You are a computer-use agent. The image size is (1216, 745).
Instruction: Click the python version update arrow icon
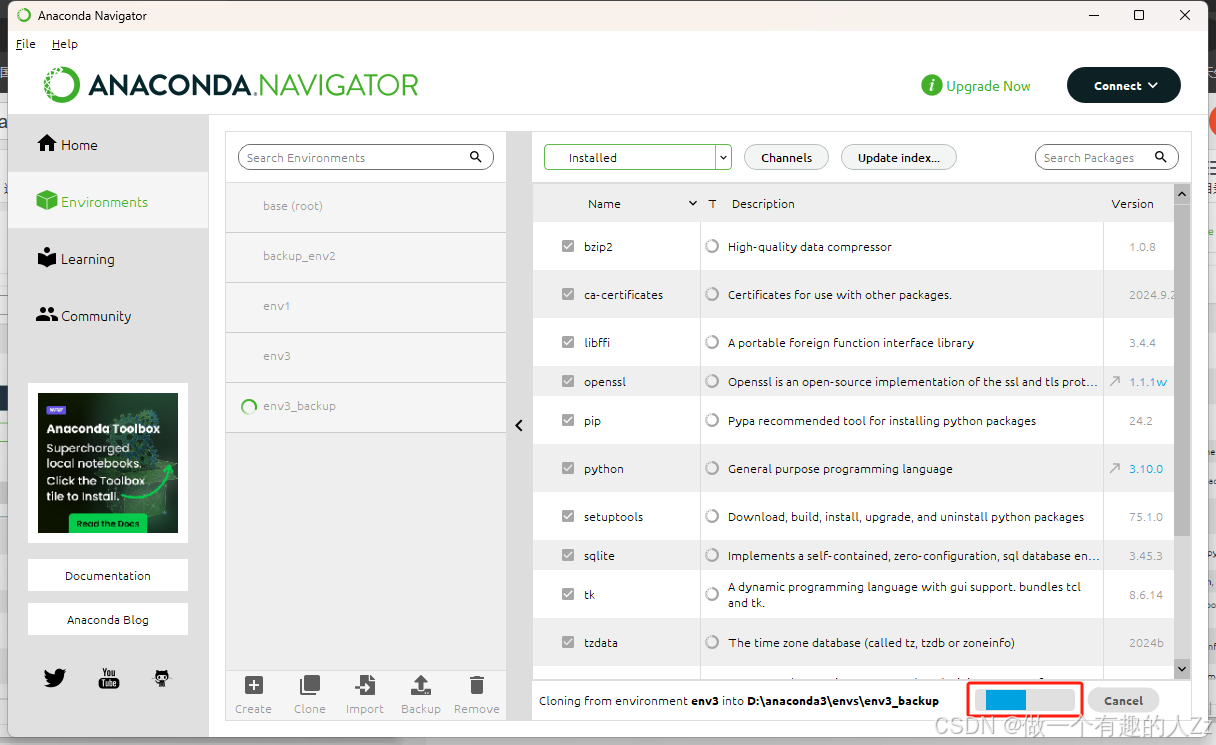(x=1115, y=468)
